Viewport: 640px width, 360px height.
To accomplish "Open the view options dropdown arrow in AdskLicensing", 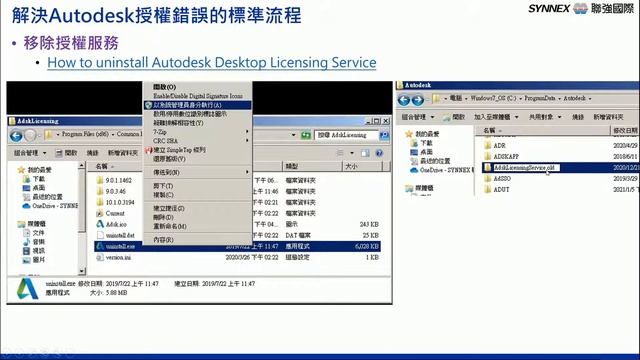I will 352,153.
